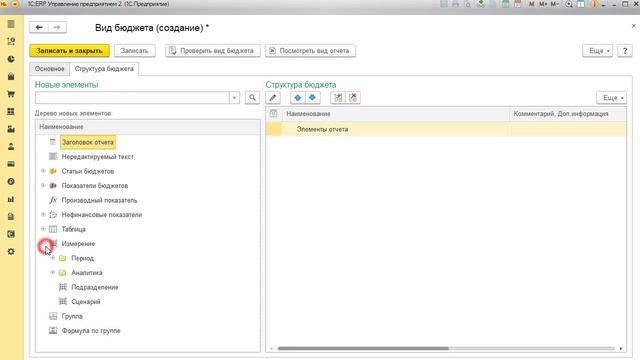640x360 pixels.
Task: Open the top-right Еще dropdown next to ?
Action: [598, 51]
